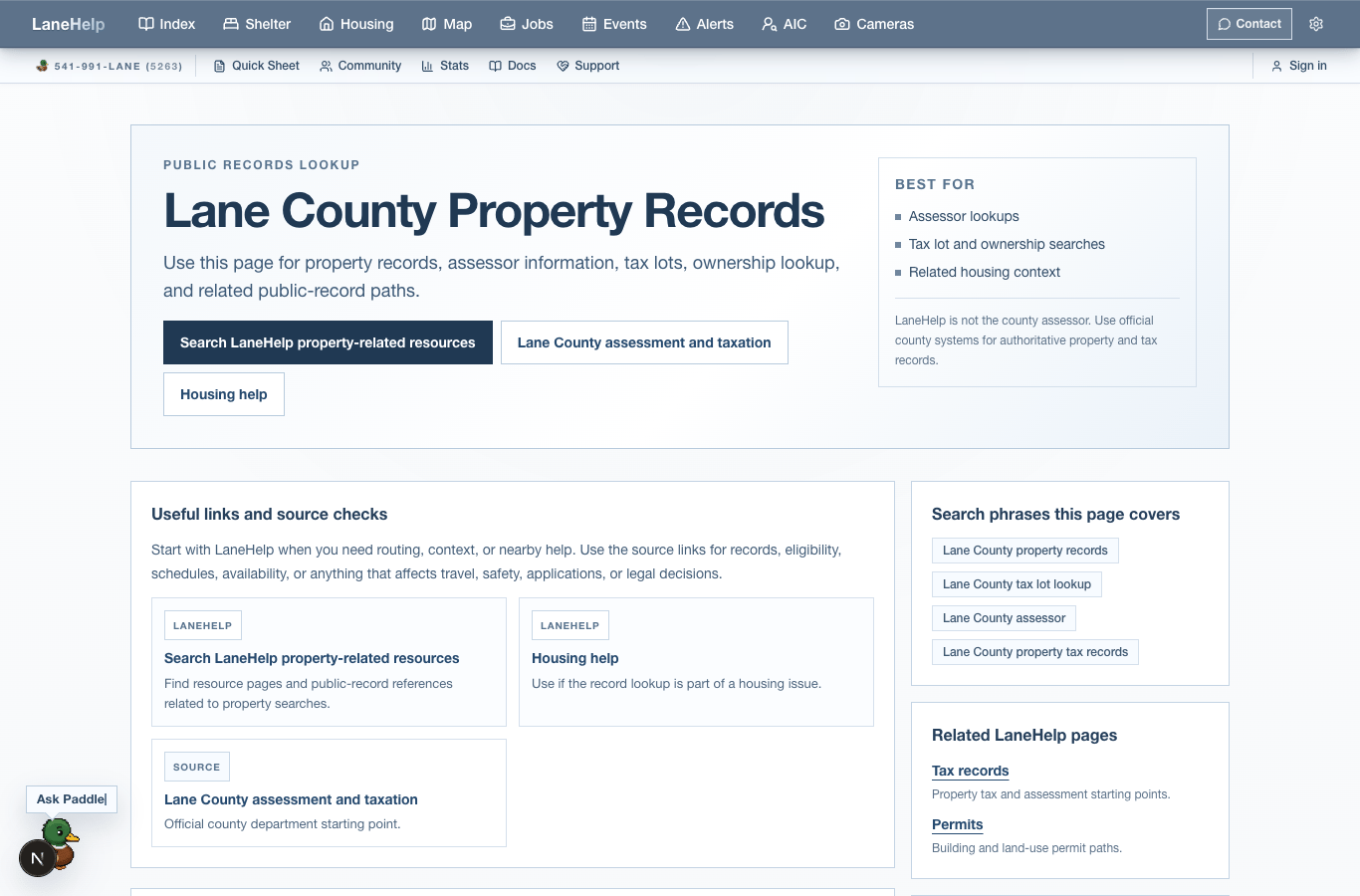Screen dimensions: 1360x896
Task: Select 'Lane County property records' phrase chip
Action: (1024, 551)
